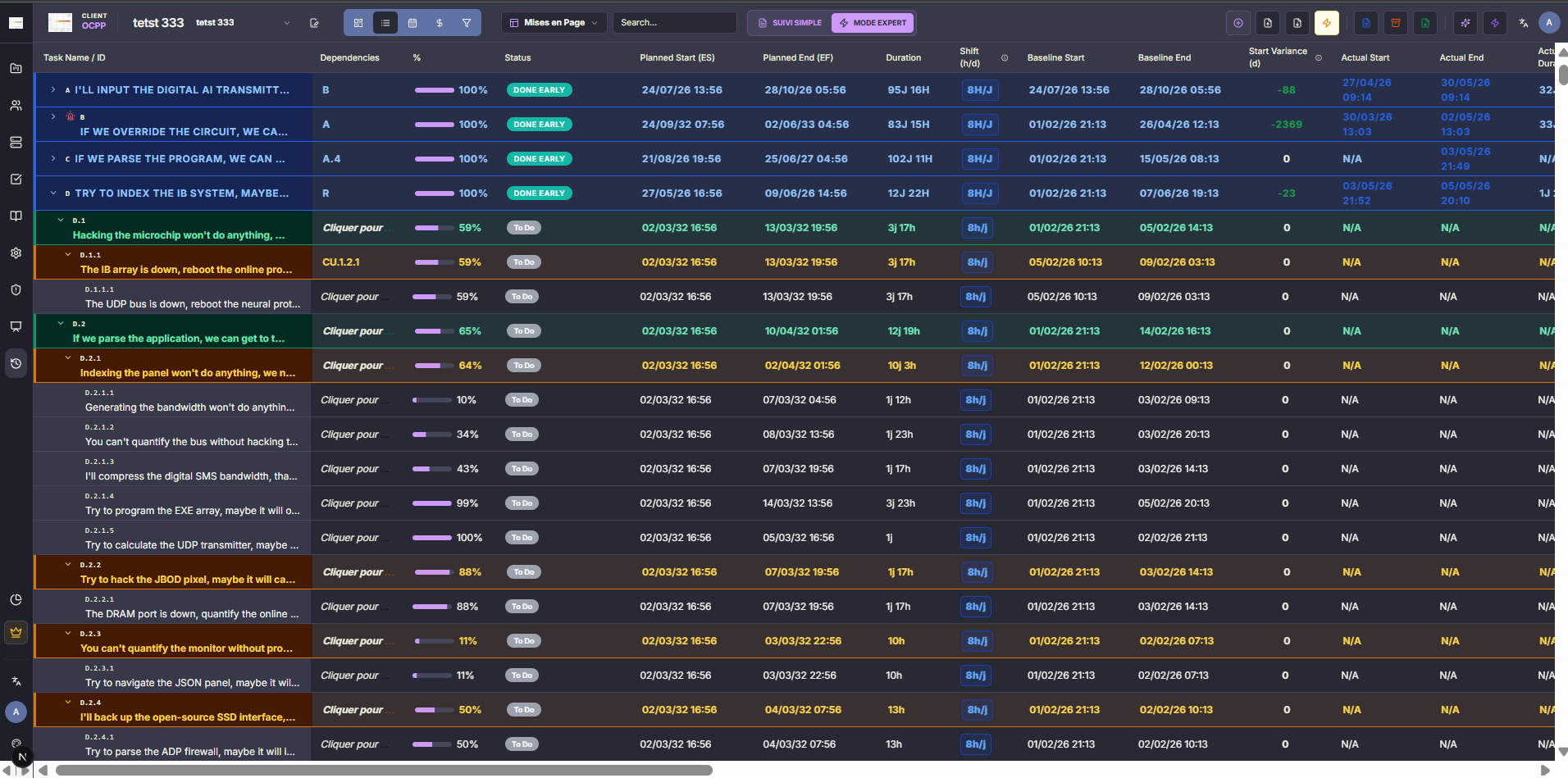Open the folder chart icon in sidebar
This screenshot has width=1568, height=778.
pos(16,69)
